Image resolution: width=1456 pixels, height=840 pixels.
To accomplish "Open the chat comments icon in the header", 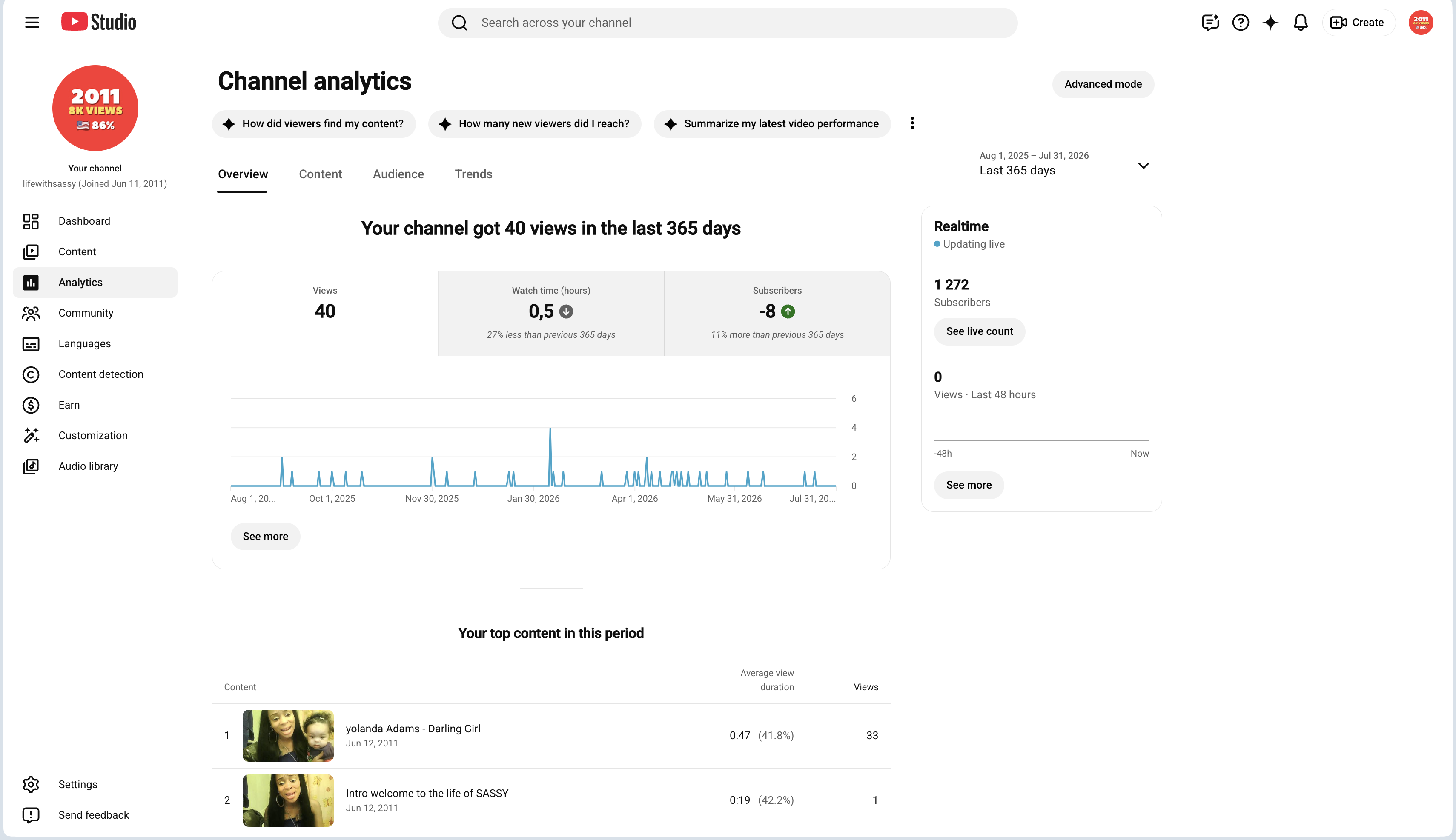I will click(1210, 23).
